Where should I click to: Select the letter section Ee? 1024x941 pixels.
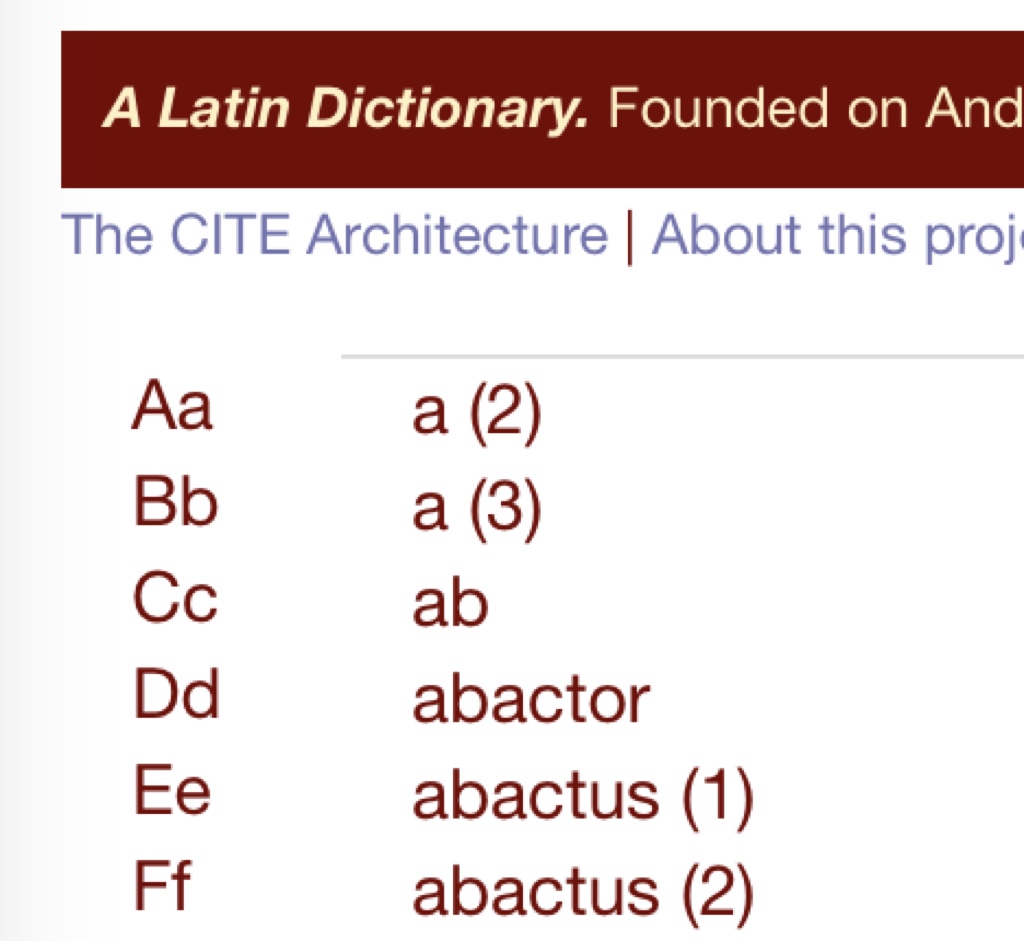tap(170, 792)
